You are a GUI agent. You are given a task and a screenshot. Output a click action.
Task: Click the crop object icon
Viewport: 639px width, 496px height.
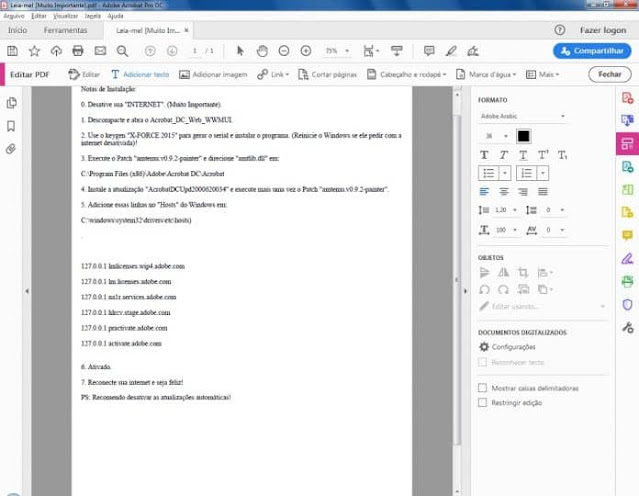coord(523,272)
